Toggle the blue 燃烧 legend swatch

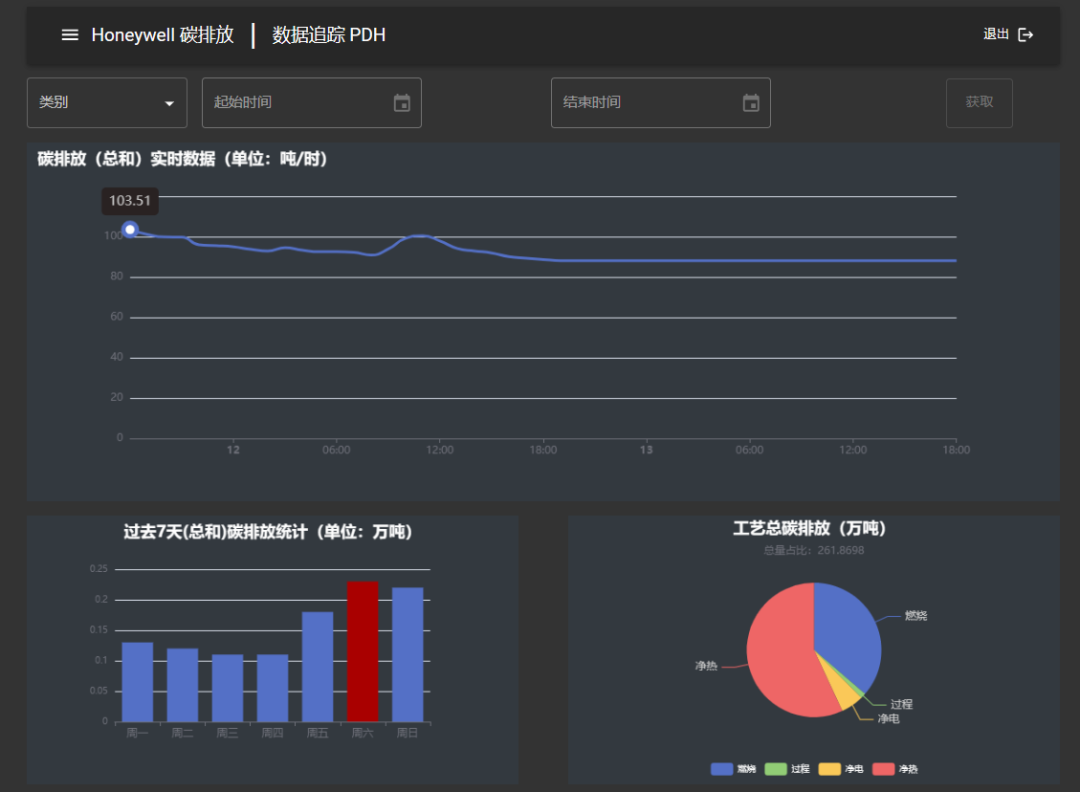point(722,769)
